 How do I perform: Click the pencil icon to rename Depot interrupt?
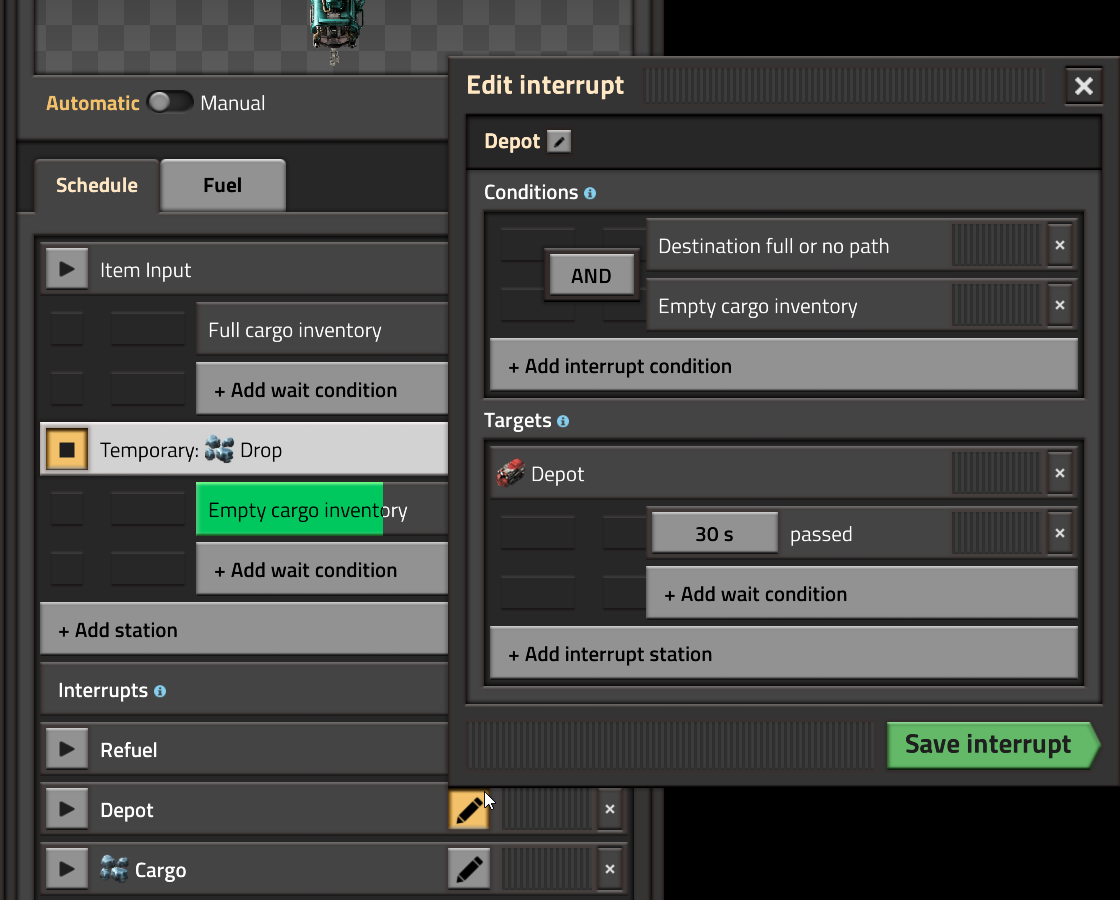(x=559, y=142)
